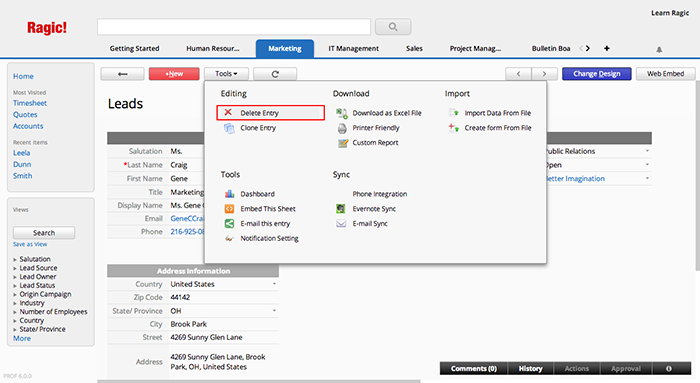The width and height of the screenshot is (700, 383).
Task: Expand the Lead Source filter
Action: pos(38,268)
